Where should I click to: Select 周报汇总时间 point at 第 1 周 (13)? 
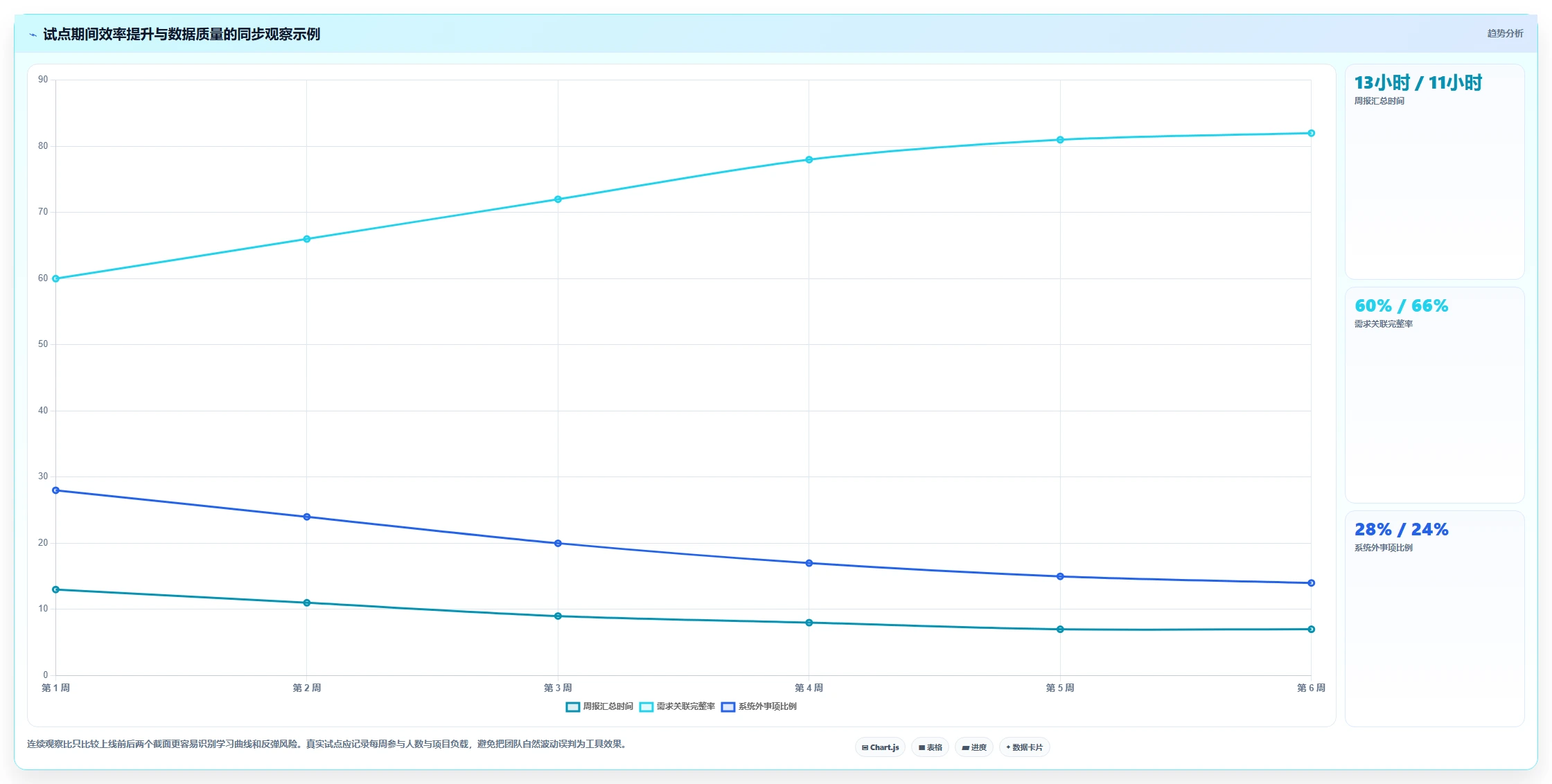56,589
